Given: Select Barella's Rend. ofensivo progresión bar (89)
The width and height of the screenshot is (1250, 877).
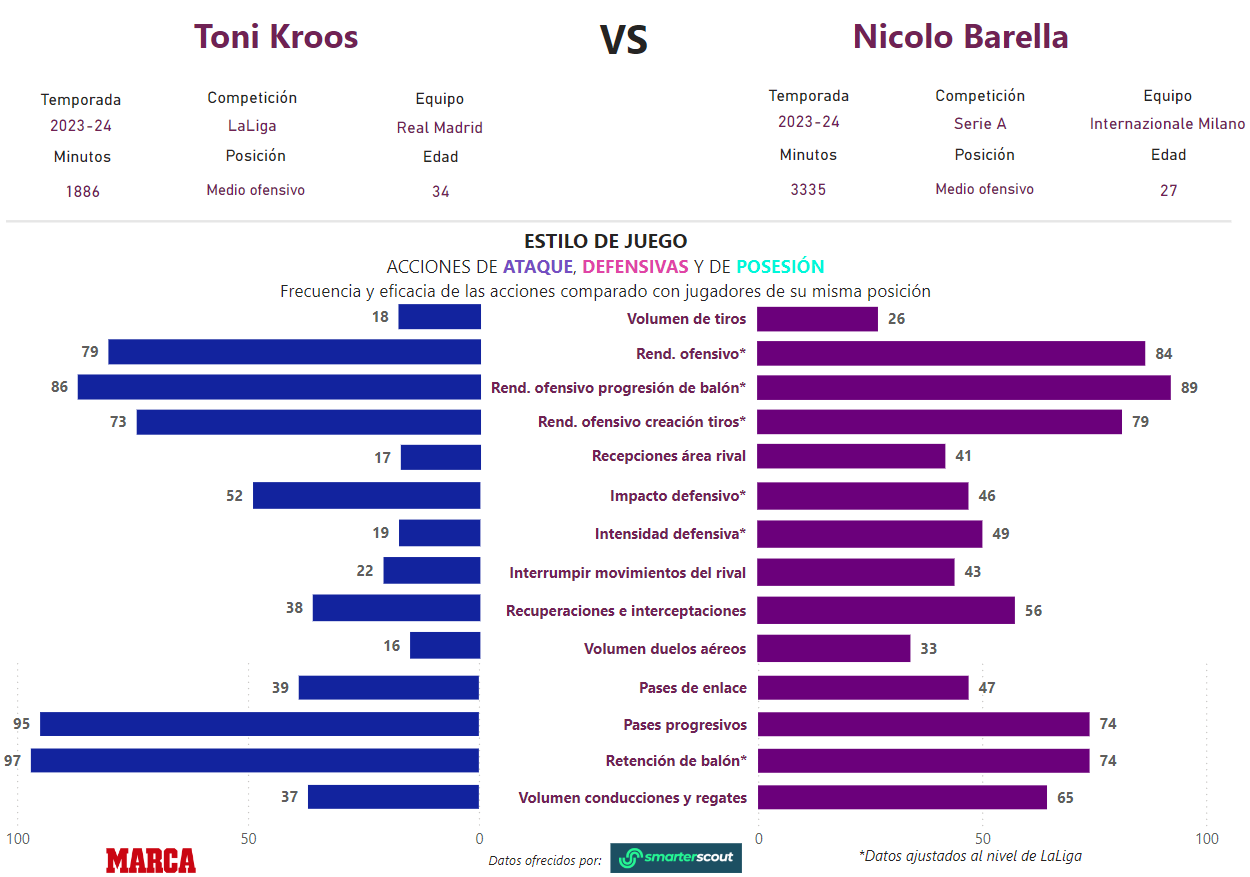Looking at the screenshot, I should (x=963, y=388).
